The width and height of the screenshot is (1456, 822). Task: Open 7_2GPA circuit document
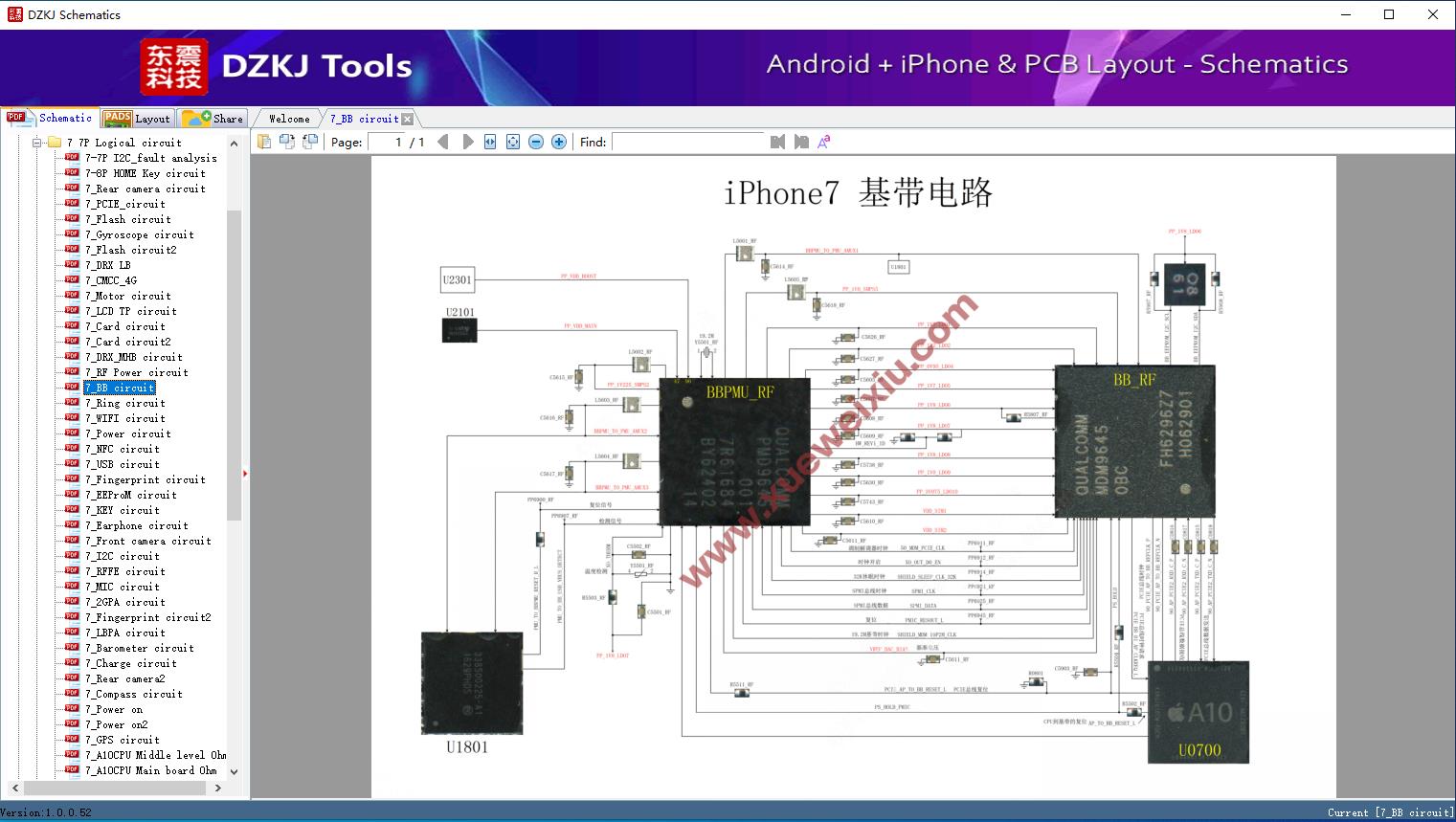tap(125, 602)
